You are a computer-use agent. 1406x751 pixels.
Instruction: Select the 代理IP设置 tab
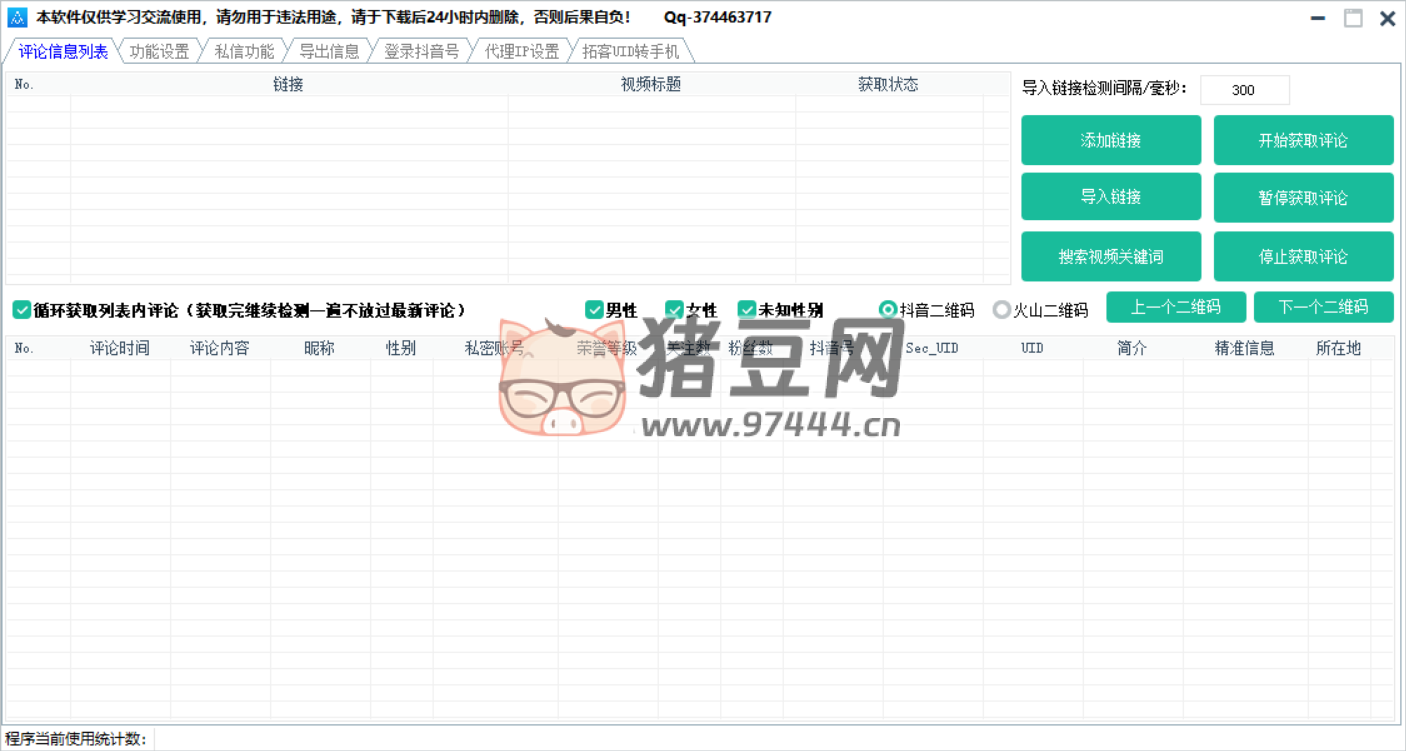click(x=522, y=52)
